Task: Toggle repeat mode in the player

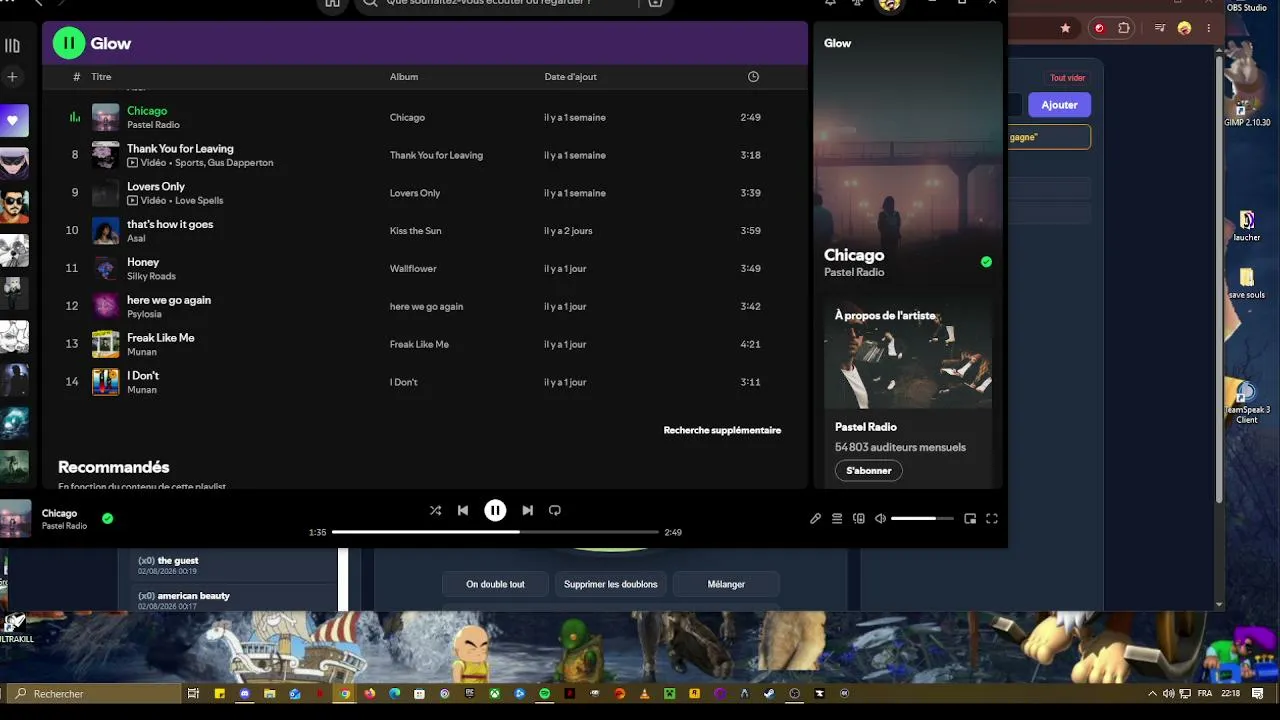Action: pos(555,510)
